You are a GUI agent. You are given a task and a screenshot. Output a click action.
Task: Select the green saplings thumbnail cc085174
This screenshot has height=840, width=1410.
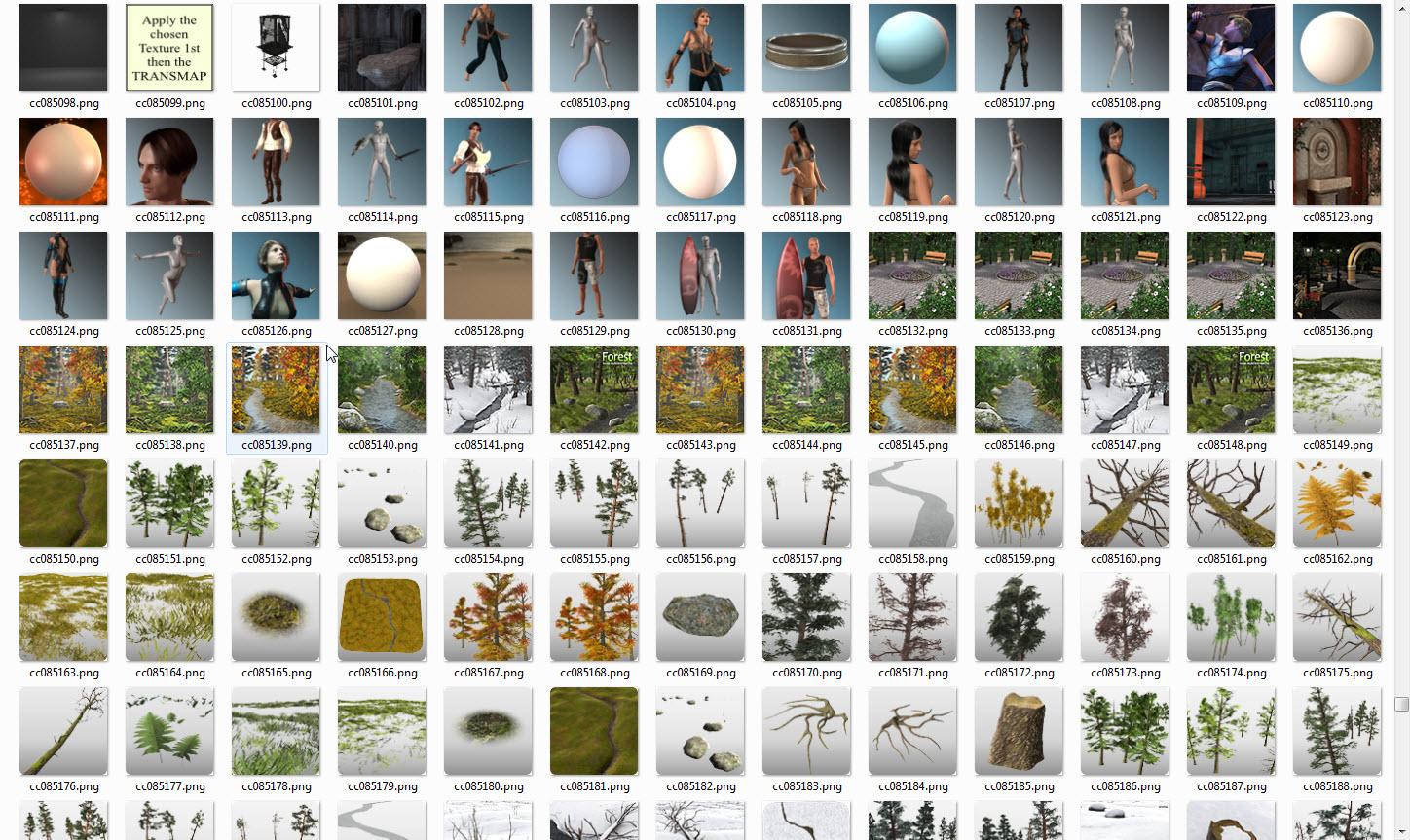tap(1231, 617)
